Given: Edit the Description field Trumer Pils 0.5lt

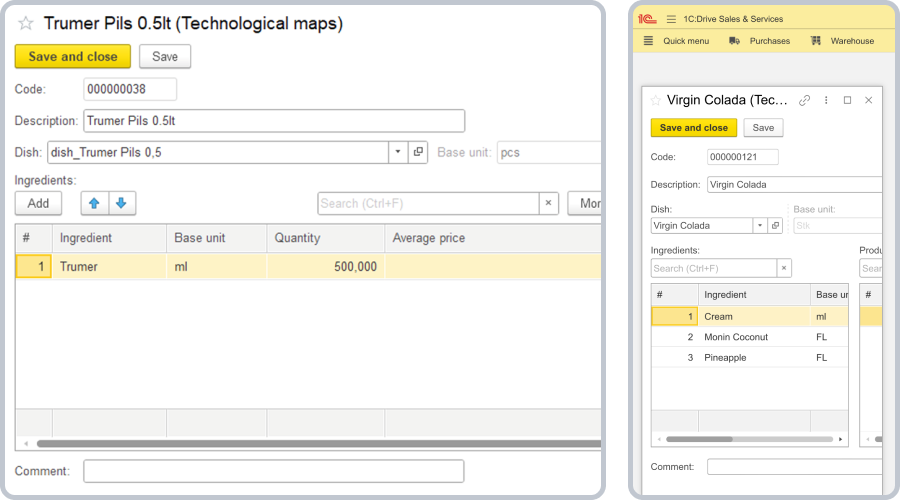Looking at the screenshot, I should click(274, 121).
